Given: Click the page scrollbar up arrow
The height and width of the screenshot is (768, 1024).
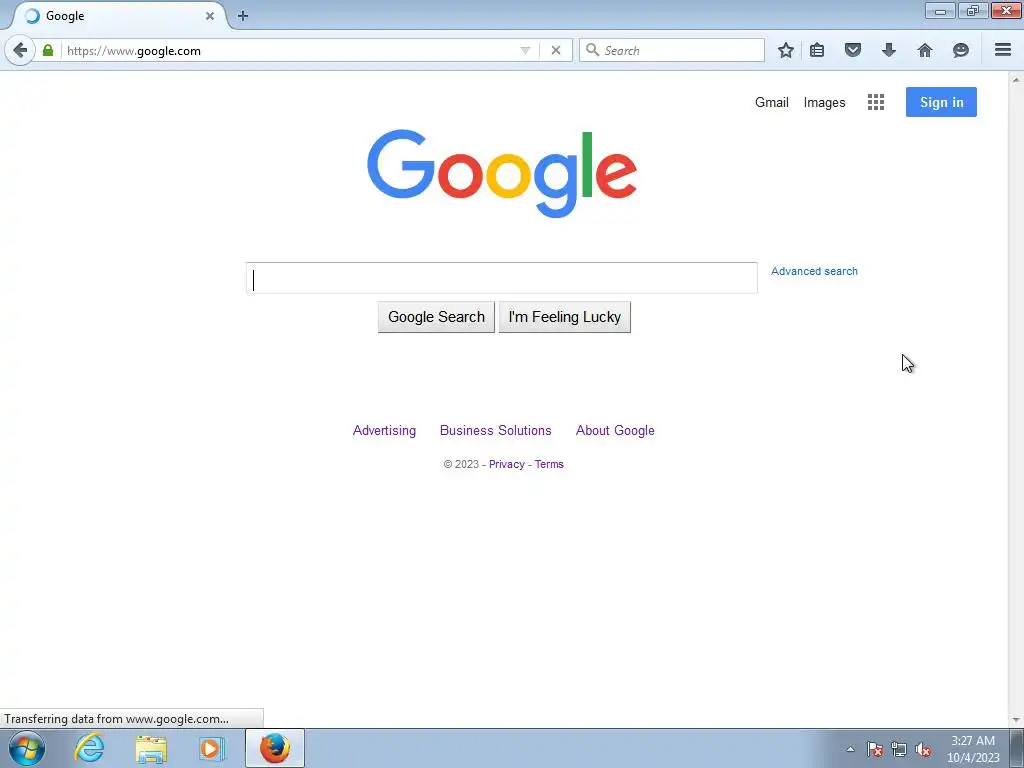Looking at the screenshot, I should 1016,79.
